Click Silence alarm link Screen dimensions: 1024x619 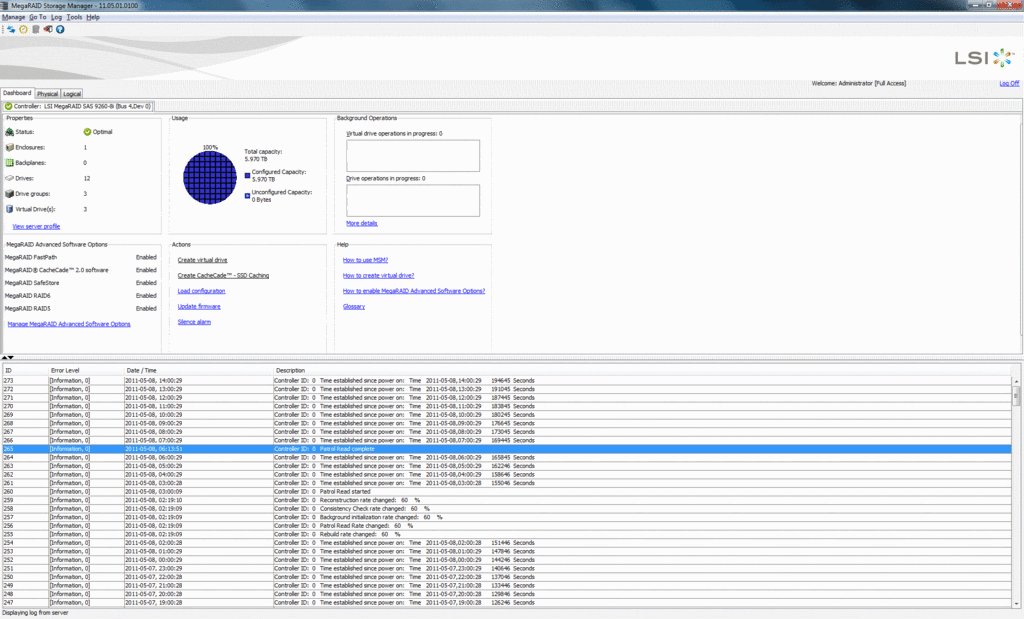pos(195,322)
